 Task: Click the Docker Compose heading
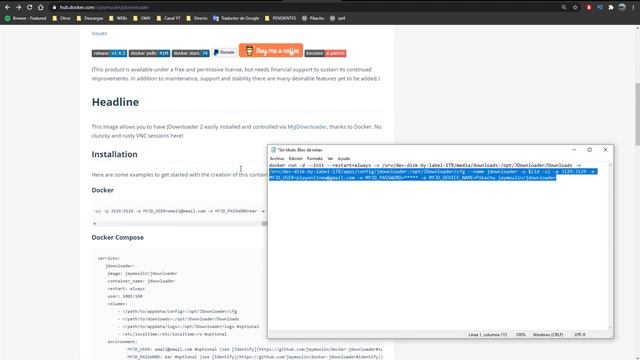click(118, 238)
